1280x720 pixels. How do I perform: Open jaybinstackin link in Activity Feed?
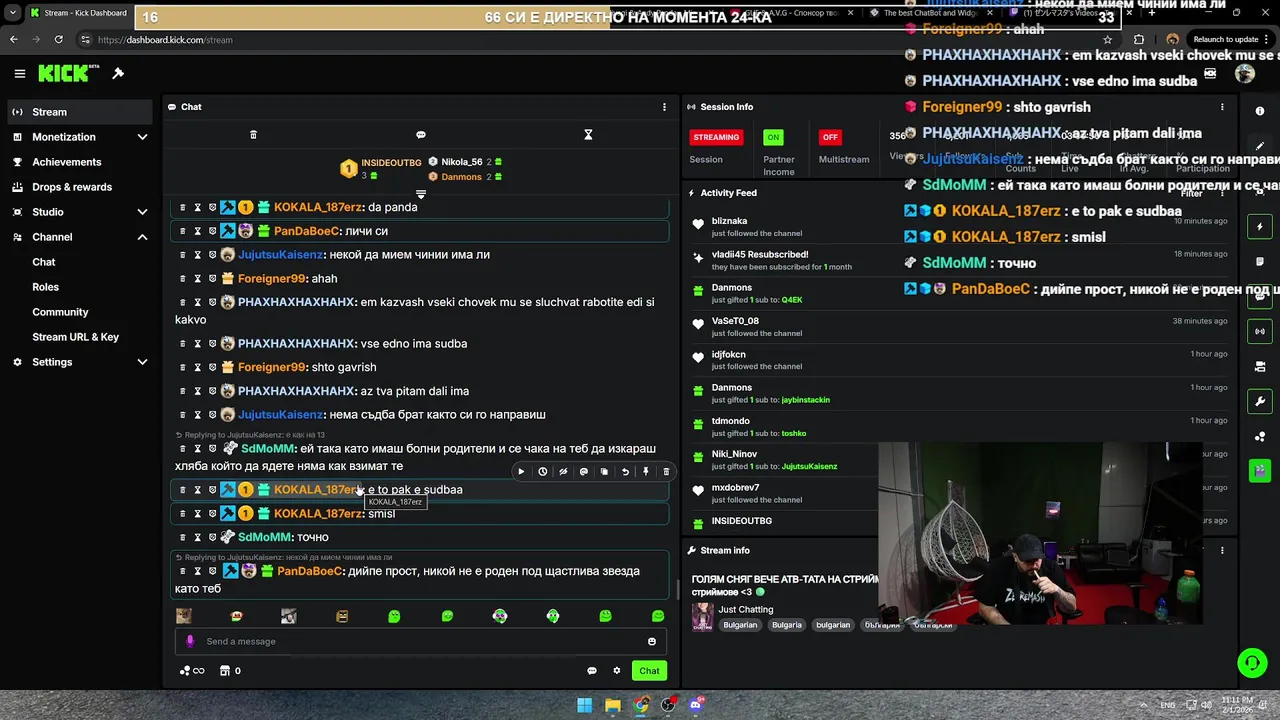(805, 400)
